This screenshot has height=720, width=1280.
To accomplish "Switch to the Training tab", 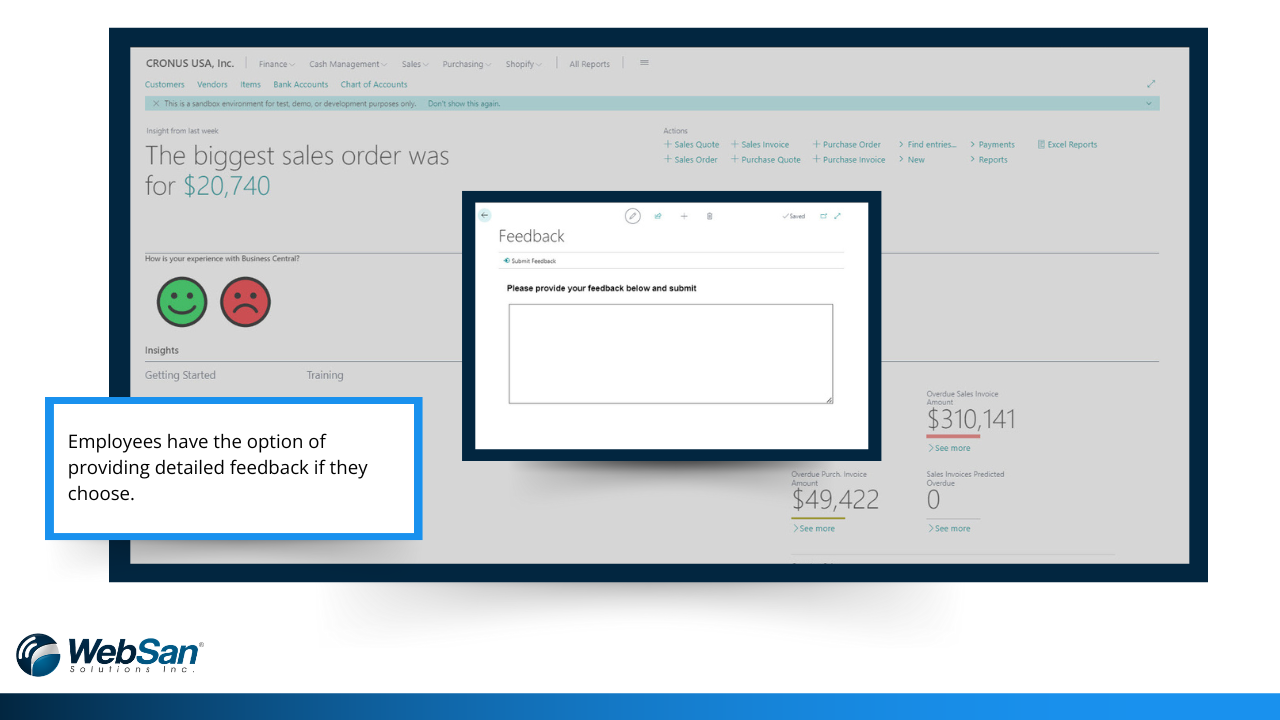I will tap(325, 375).
